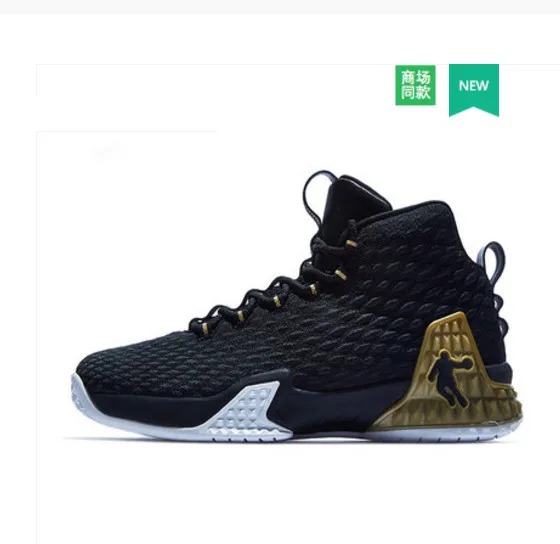Screen dimensions: 560x544
Task: Click the jumping player logo on heel
Action: pos(449,378)
